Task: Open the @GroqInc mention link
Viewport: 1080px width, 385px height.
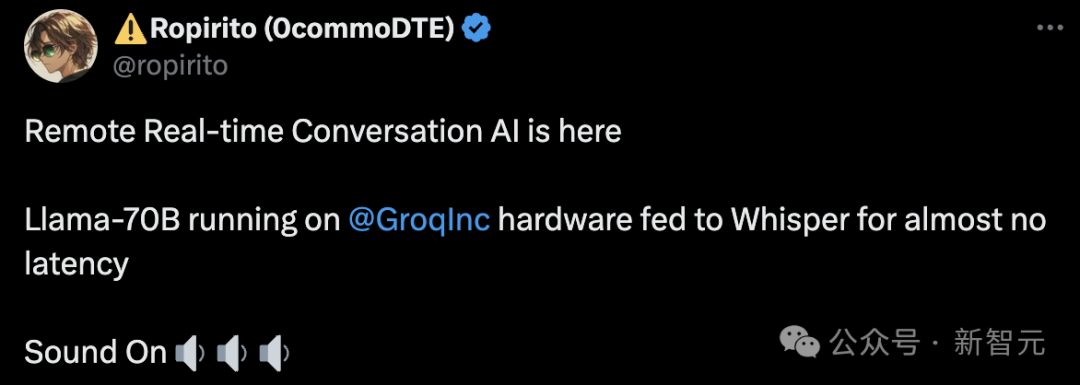Action: pos(419,221)
